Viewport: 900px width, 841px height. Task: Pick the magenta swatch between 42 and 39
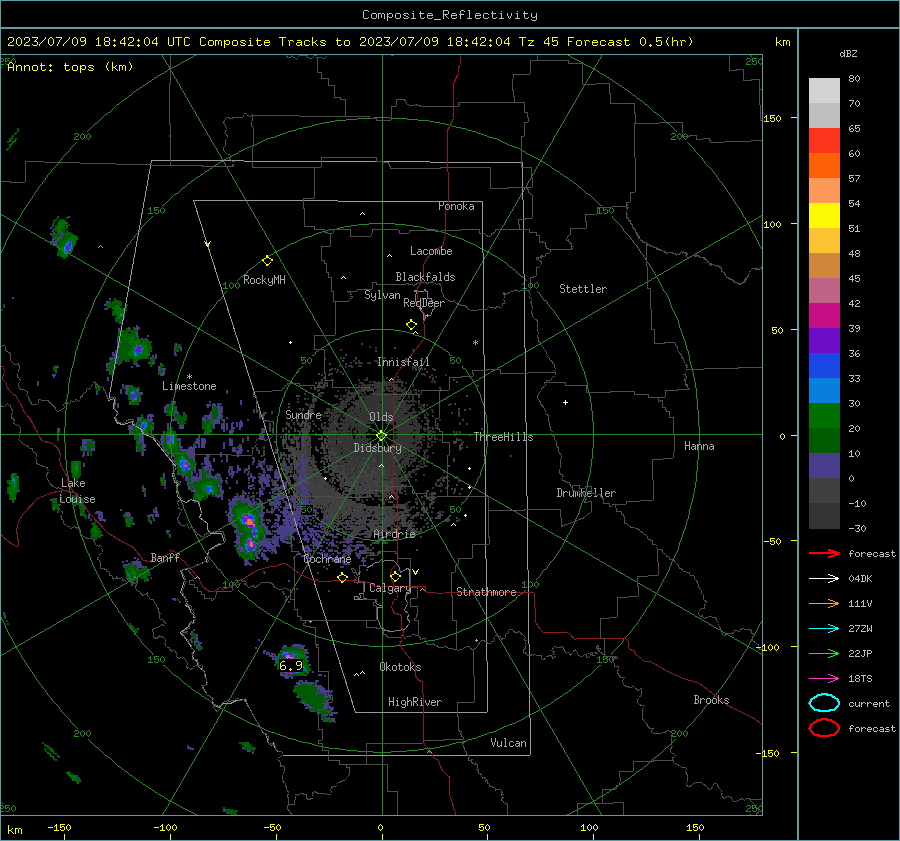(x=824, y=316)
